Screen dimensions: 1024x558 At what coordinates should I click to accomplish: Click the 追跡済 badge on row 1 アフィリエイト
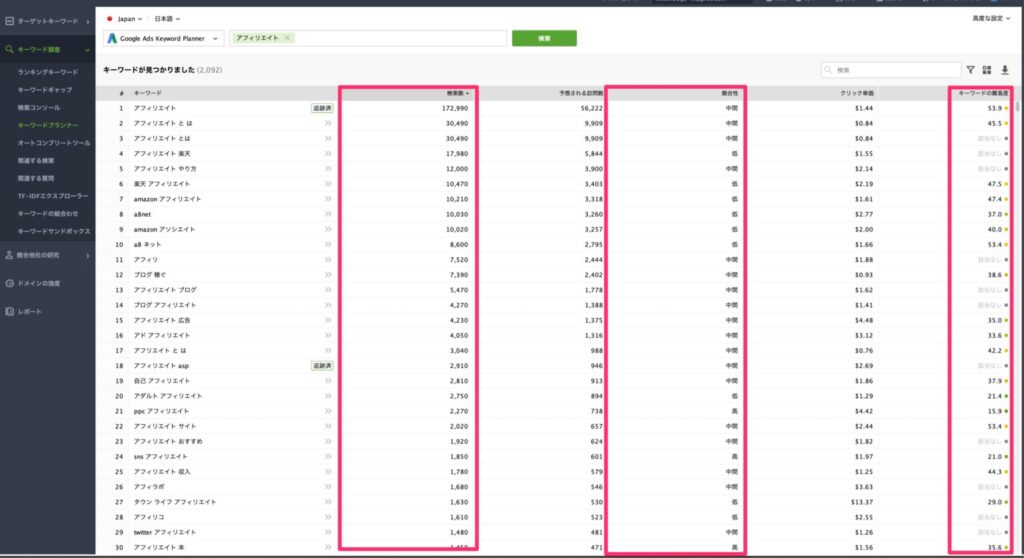tap(322, 108)
